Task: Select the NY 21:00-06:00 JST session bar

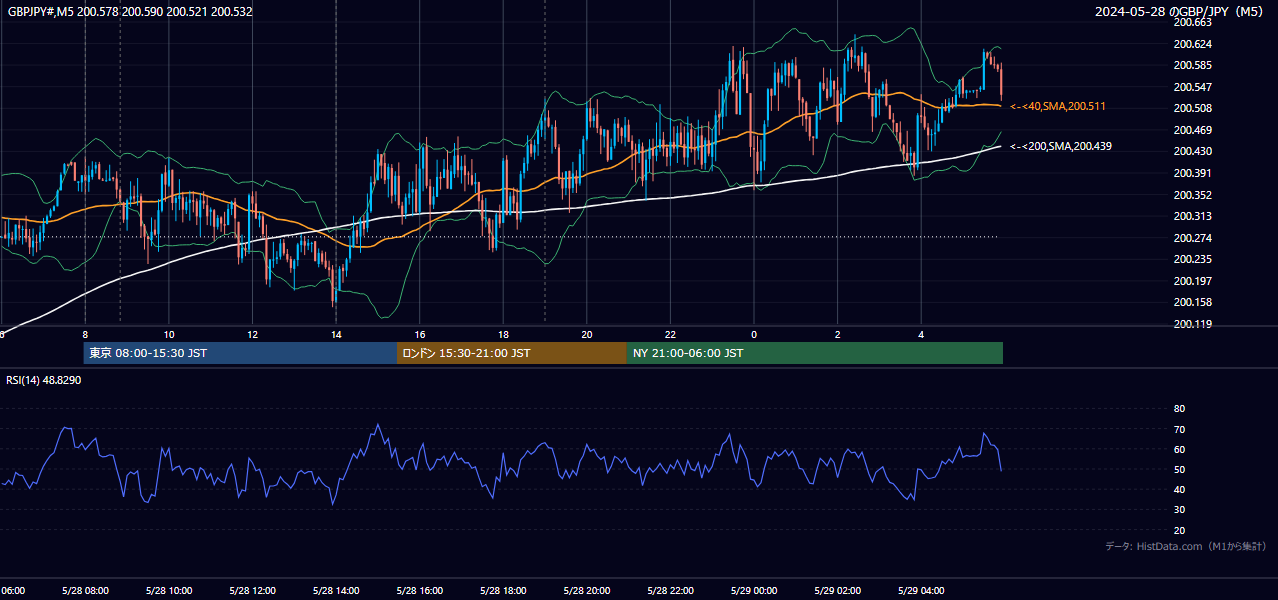Action: [x=815, y=353]
